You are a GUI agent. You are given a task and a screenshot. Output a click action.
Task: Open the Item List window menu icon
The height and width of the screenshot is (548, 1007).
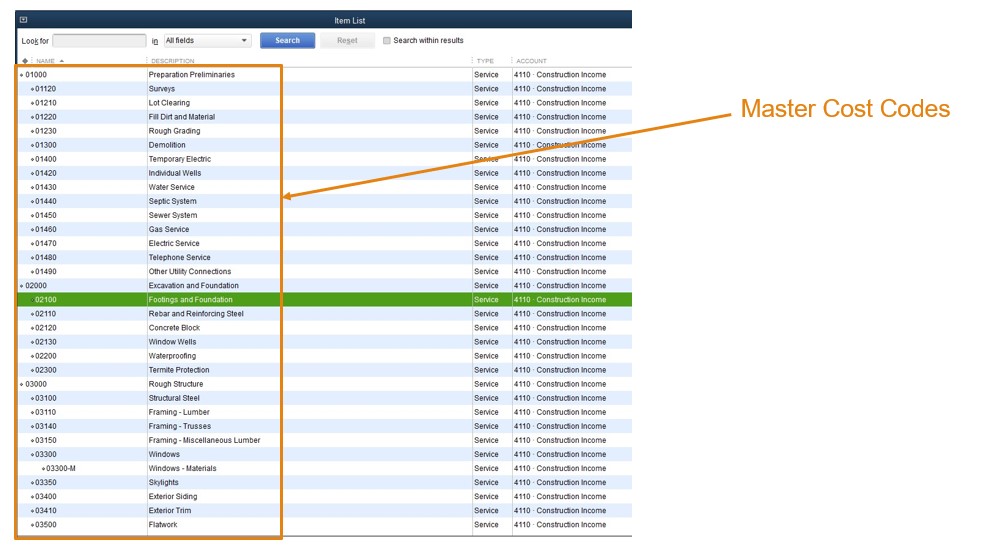tap(24, 20)
